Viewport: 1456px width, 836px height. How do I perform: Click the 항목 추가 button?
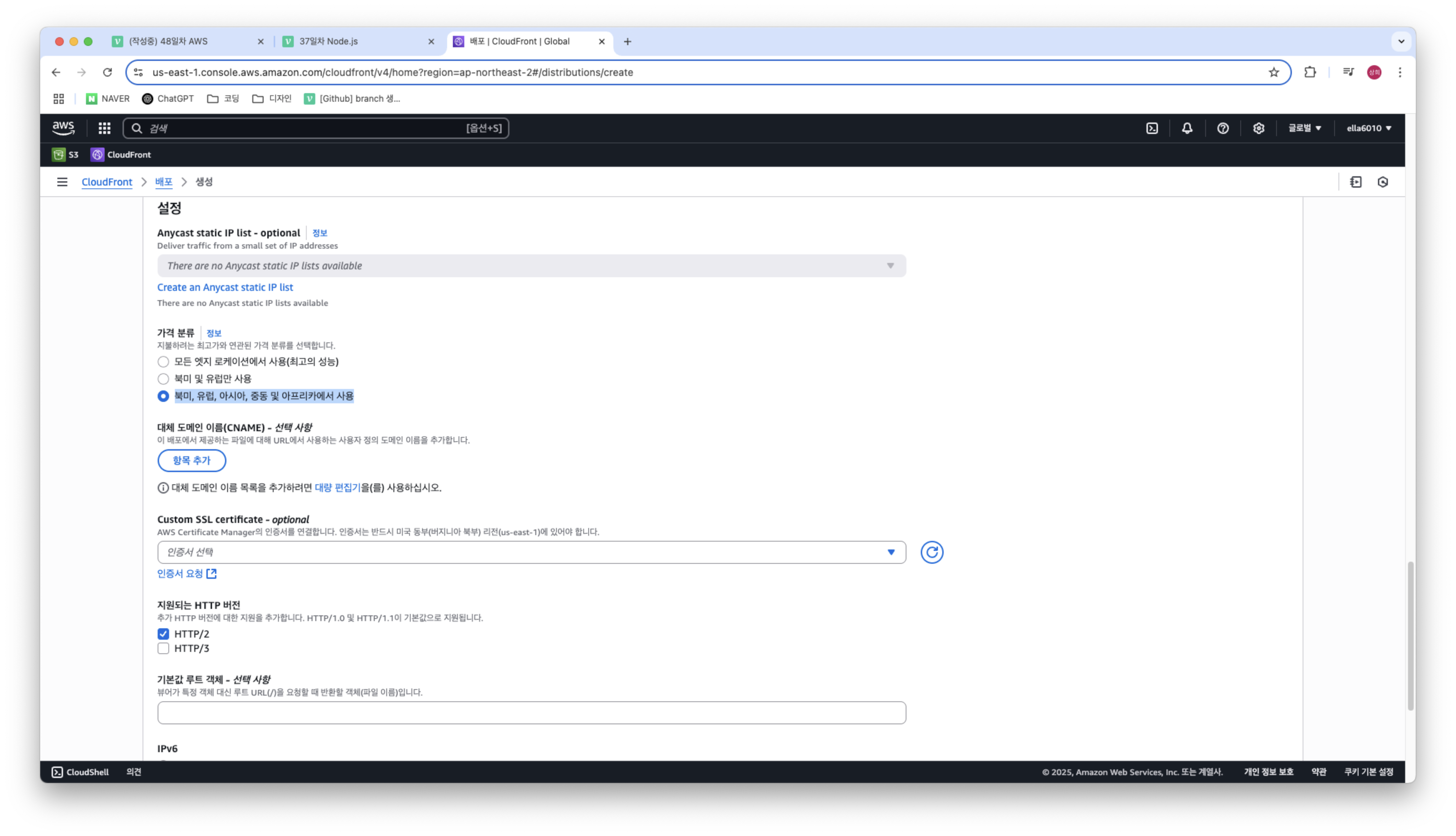coord(192,461)
